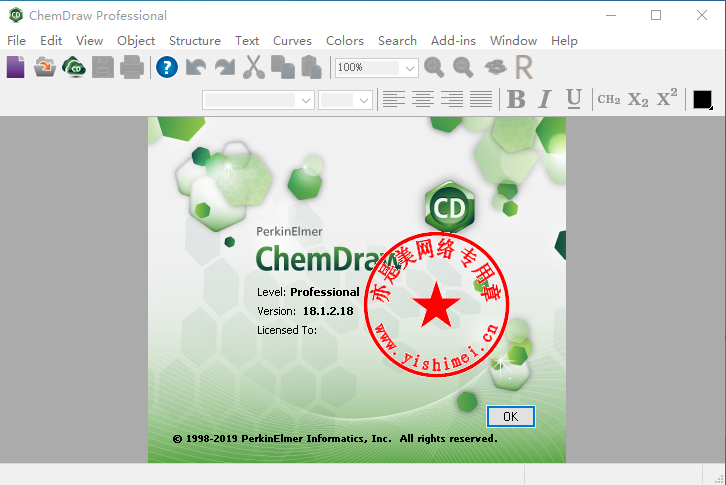Toggle superscript X2 formatting
The height and width of the screenshot is (485, 726).
pos(667,97)
